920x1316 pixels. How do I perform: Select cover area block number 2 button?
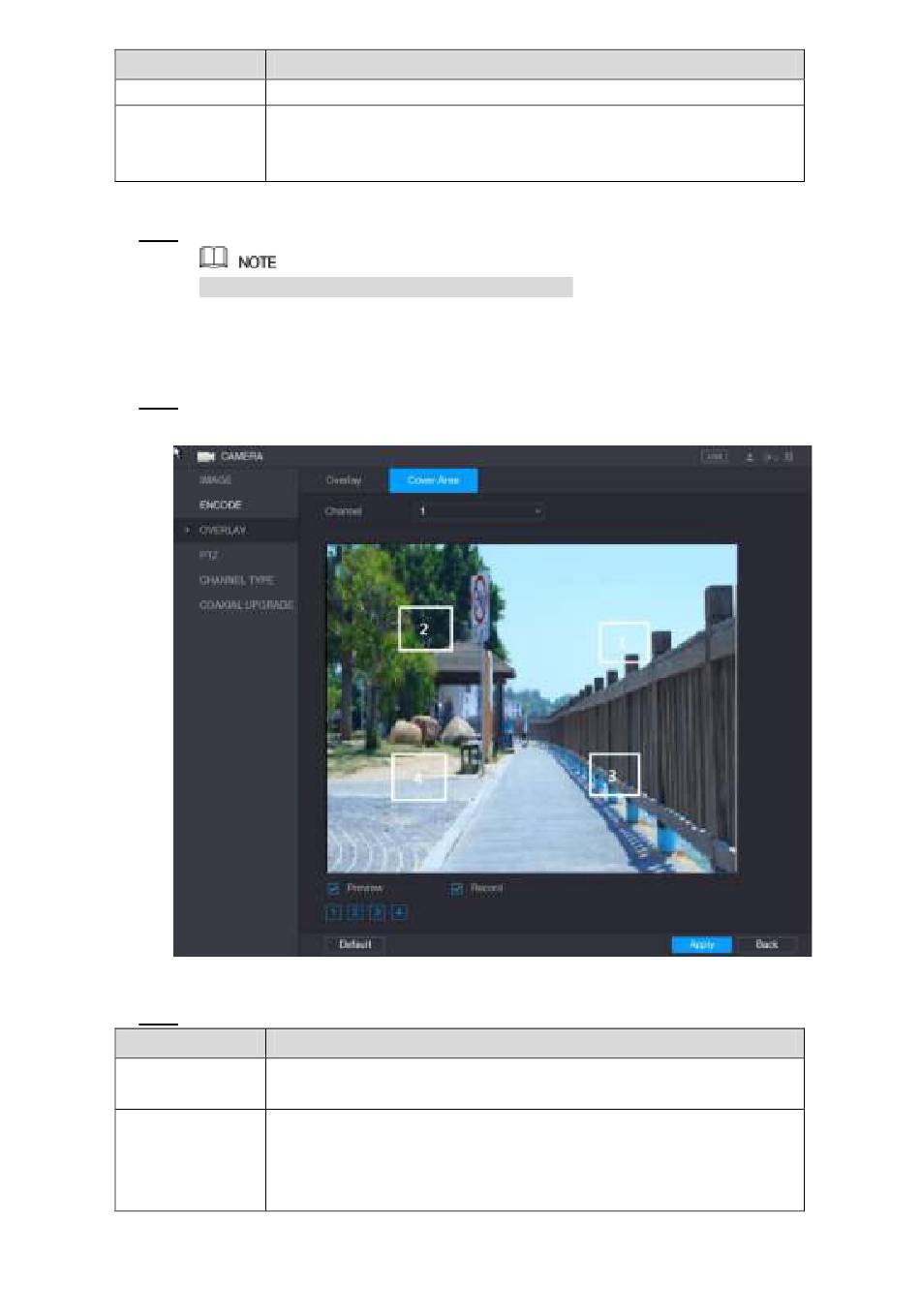click(x=355, y=912)
